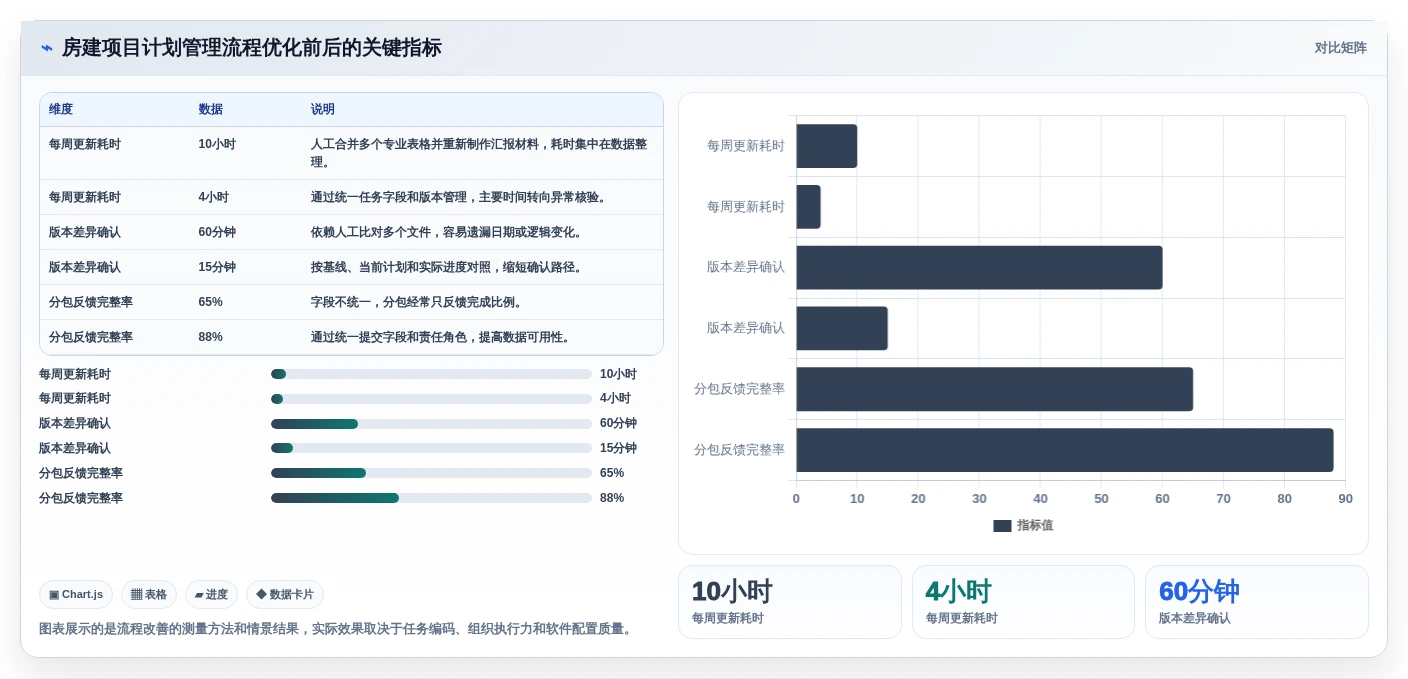This screenshot has height=679, width=1408.
Task: Click the progress bar labeled 60分钟
Action: 431,424
